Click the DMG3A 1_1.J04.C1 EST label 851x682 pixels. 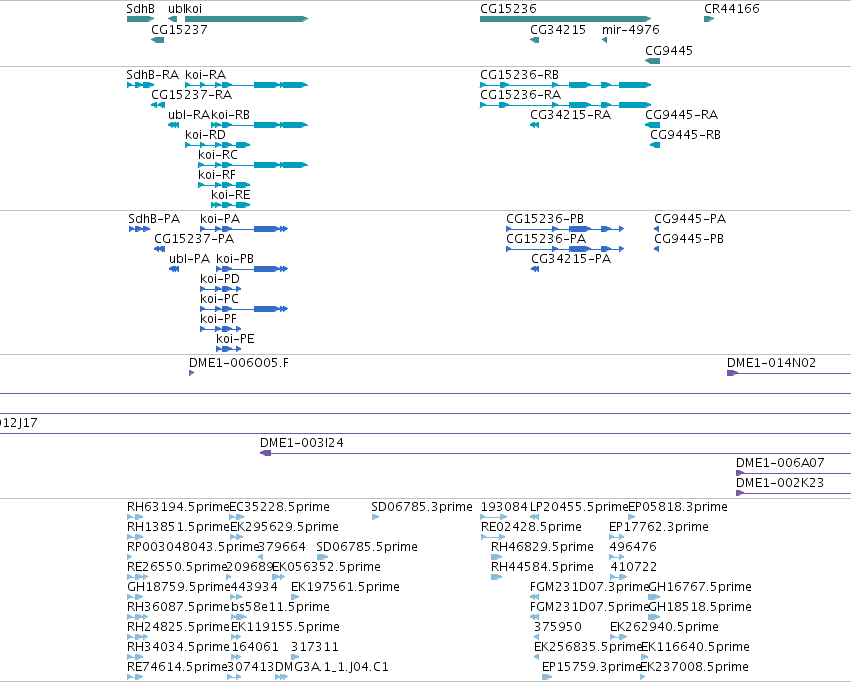click(x=332, y=668)
